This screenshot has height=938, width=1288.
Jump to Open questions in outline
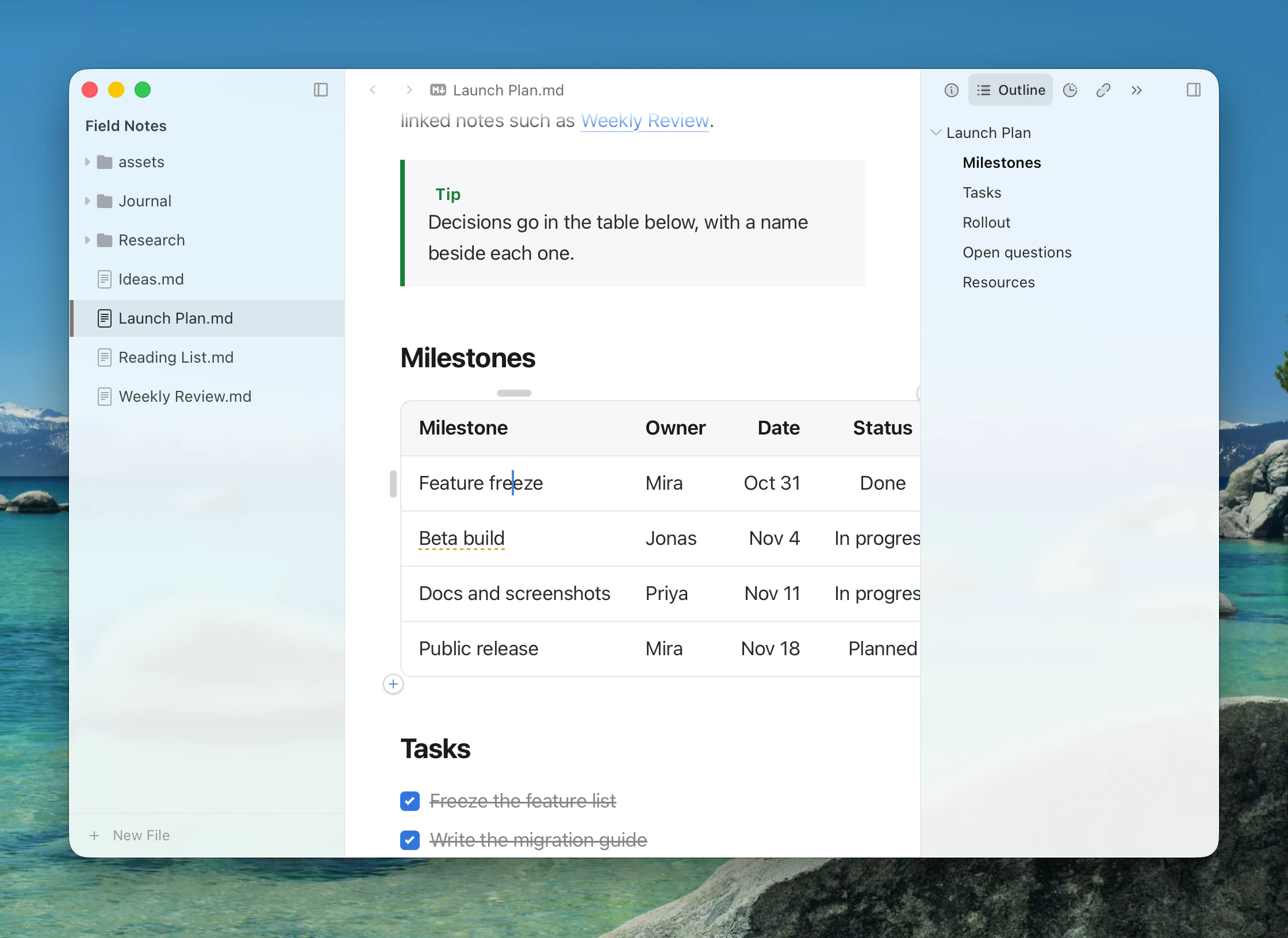click(1017, 252)
